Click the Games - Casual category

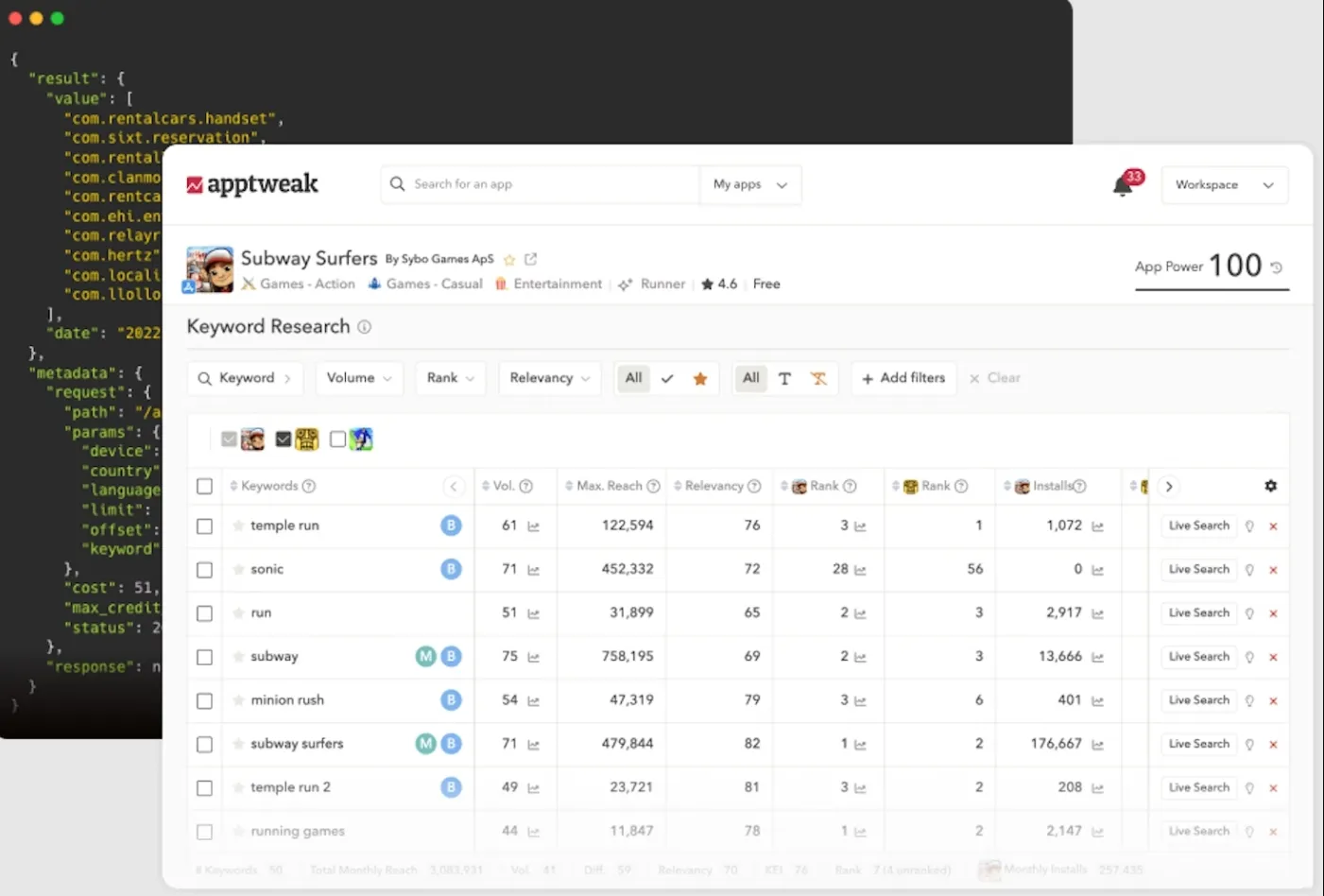pyautogui.click(x=425, y=284)
